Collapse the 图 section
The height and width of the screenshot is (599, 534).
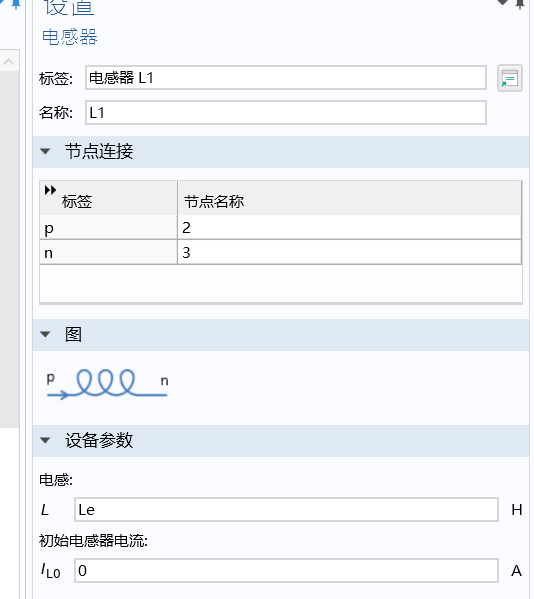click(x=45, y=335)
